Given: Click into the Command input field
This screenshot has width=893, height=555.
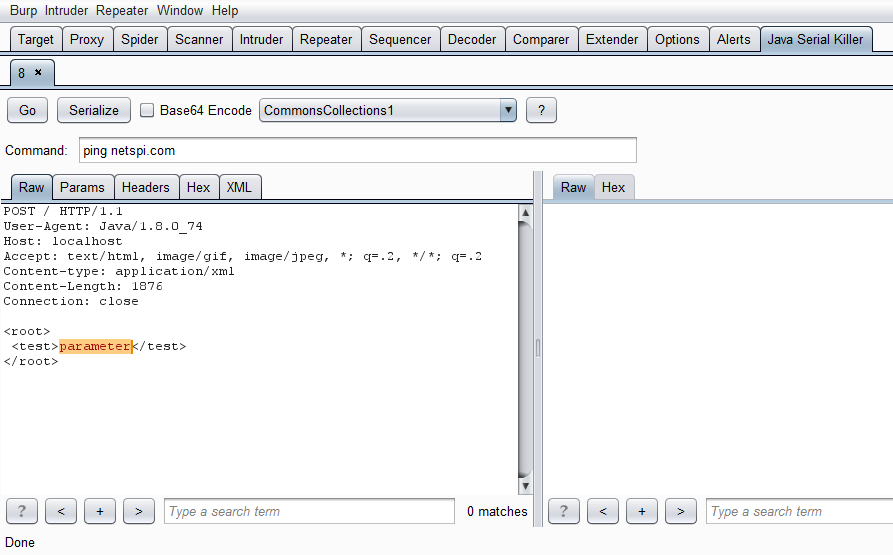Looking at the screenshot, I should 357,150.
